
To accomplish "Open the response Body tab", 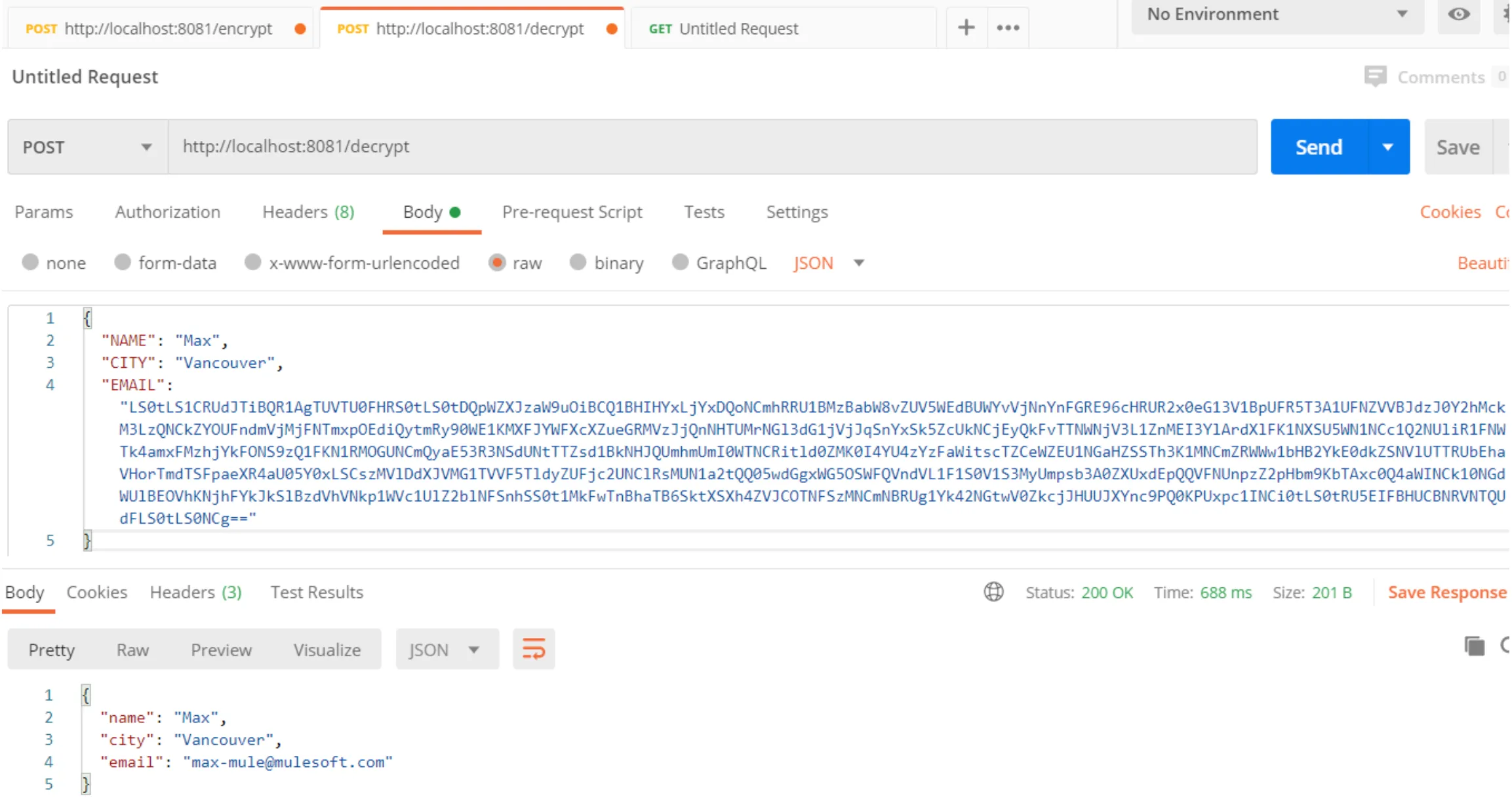I will [25, 592].
